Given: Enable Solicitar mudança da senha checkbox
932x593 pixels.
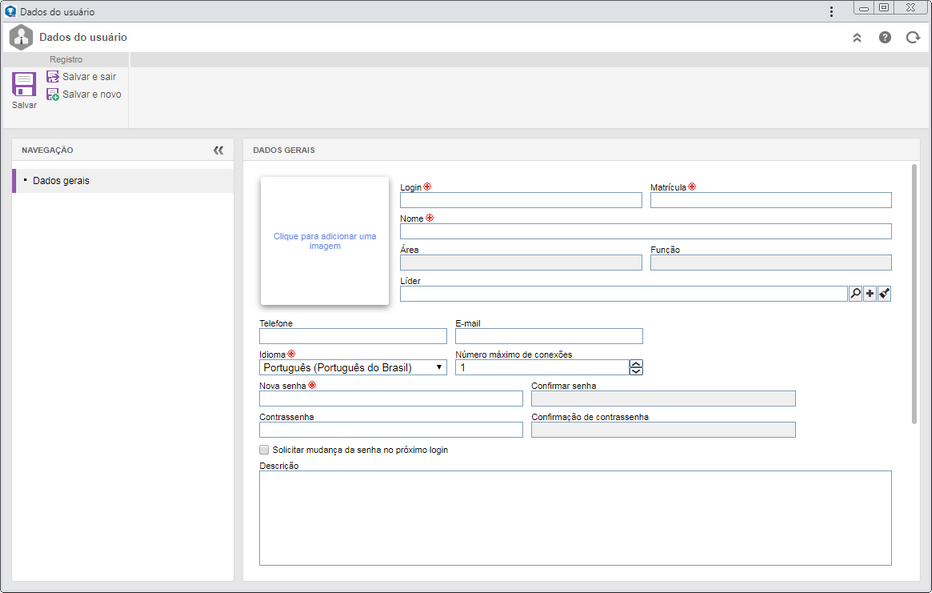Looking at the screenshot, I should (x=264, y=450).
